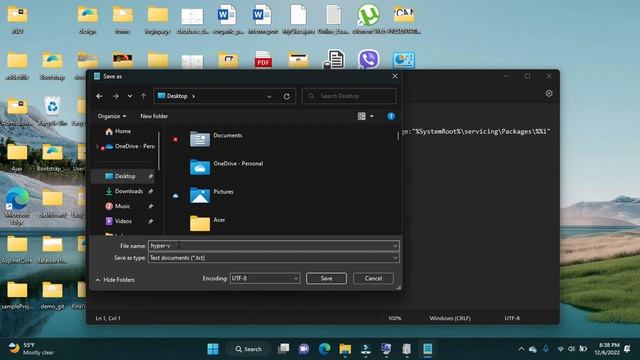Open Task View on the taskbar

pos(283,349)
